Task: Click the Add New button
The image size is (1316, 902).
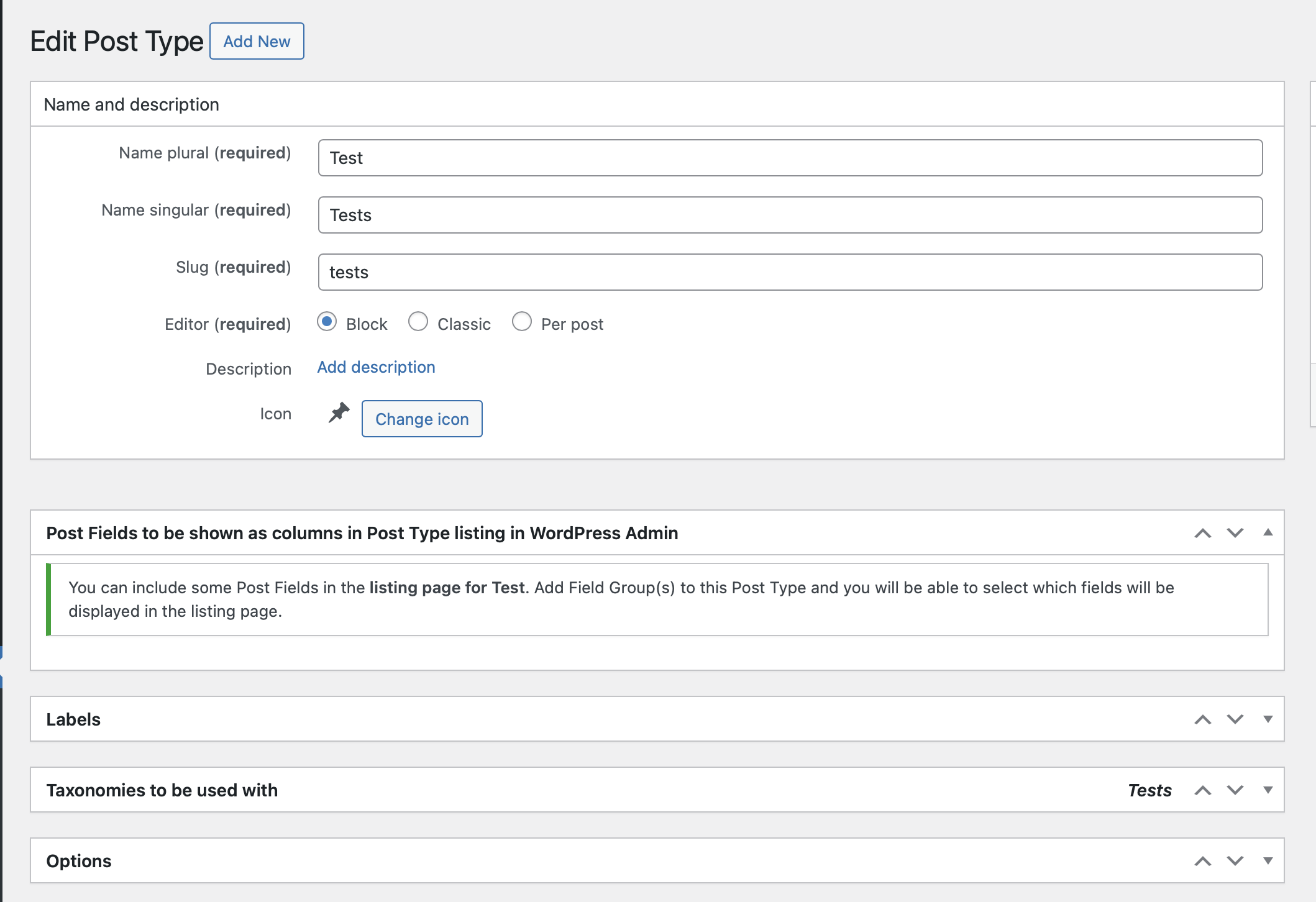Action: click(257, 42)
